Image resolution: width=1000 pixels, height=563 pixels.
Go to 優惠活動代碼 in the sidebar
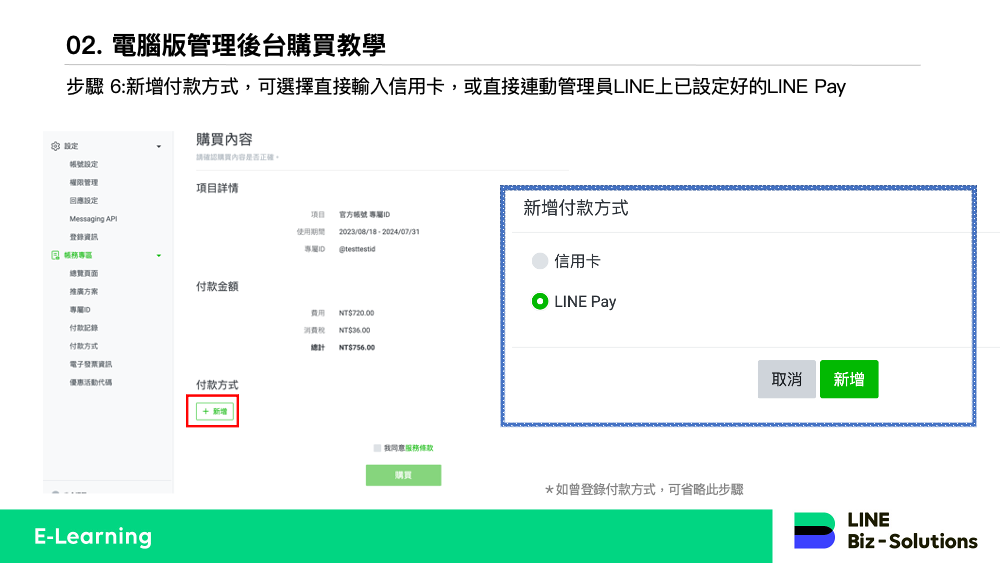click(x=91, y=383)
